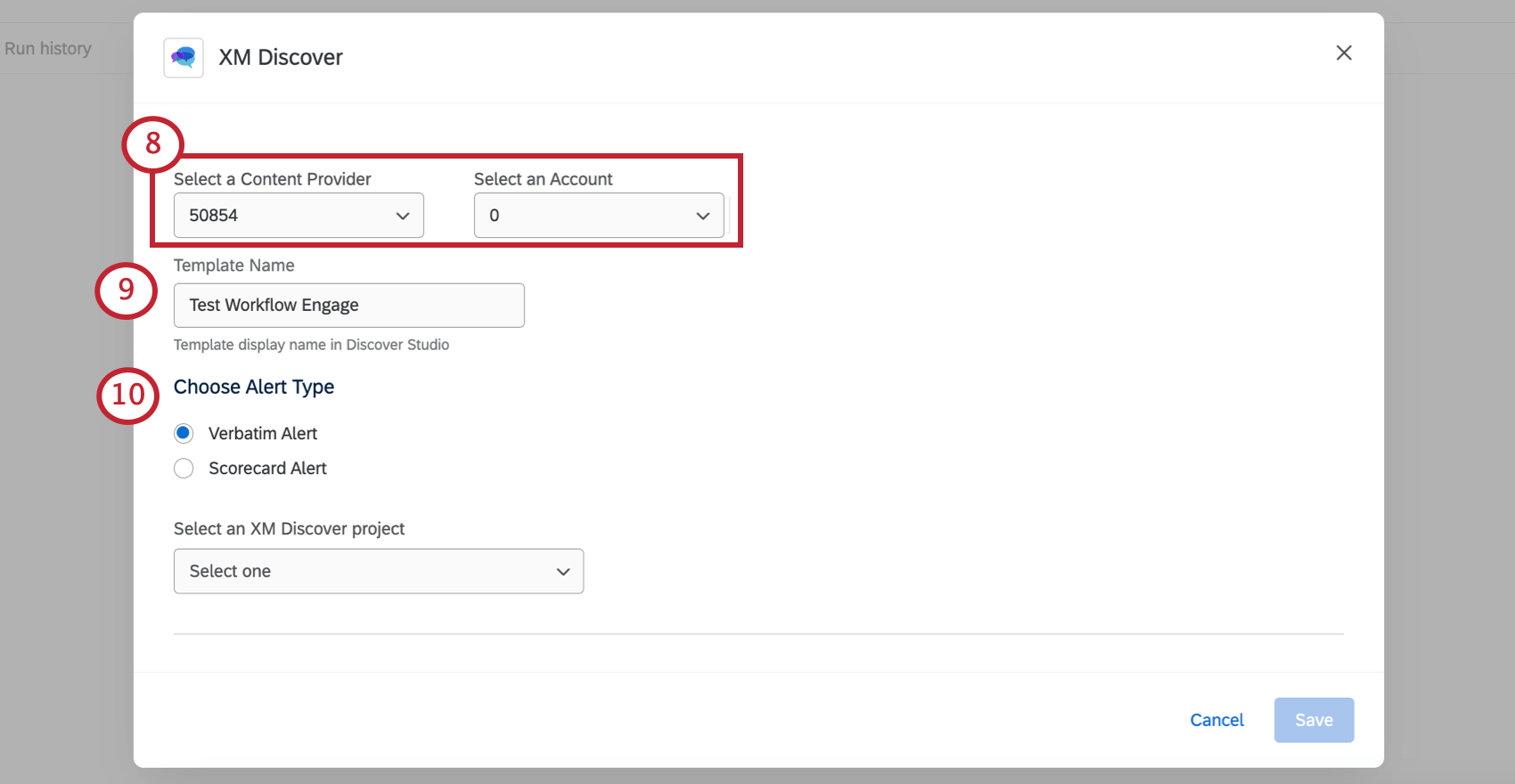
Task: Click the XM Discover chat bubble icon
Action: pyautogui.click(x=184, y=58)
